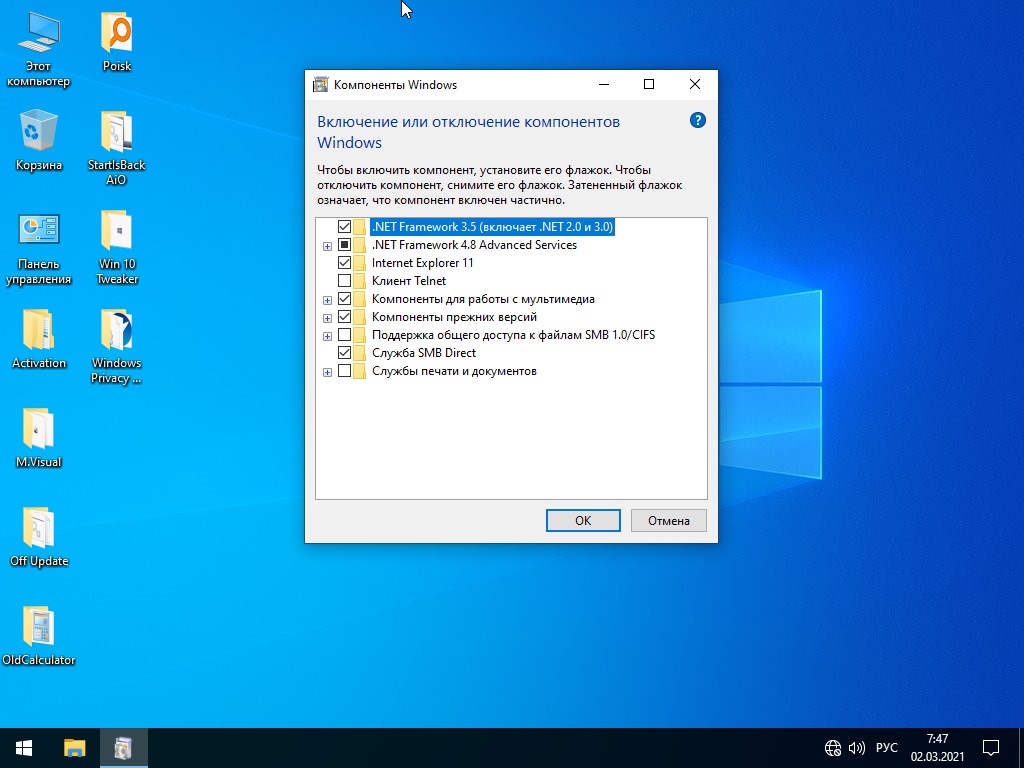Open the Этот компьютер desktop icon
This screenshot has width=1024, height=768.
coord(39,49)
